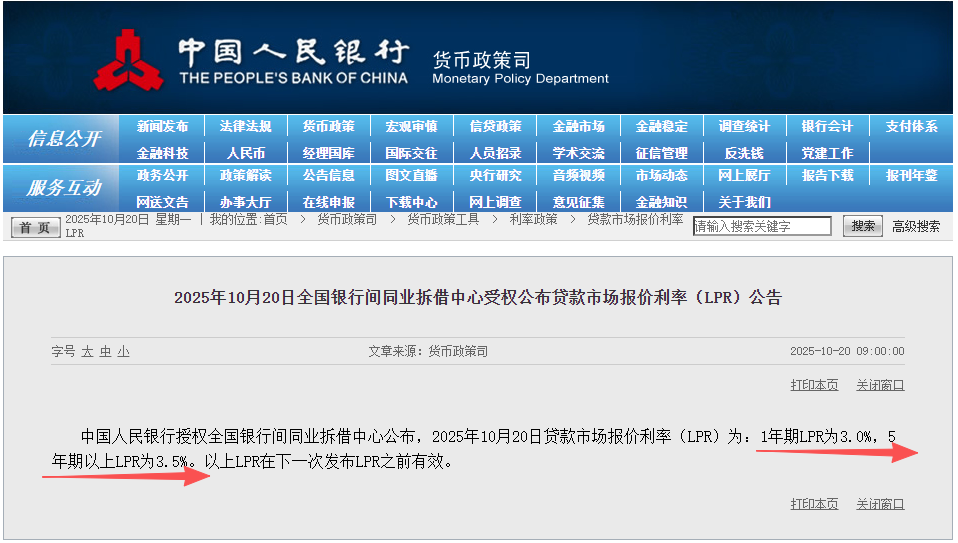Viewport: 958px width, 543px height.
Task: Open the 反洗钱 section
Action: [x=744, y=153]
